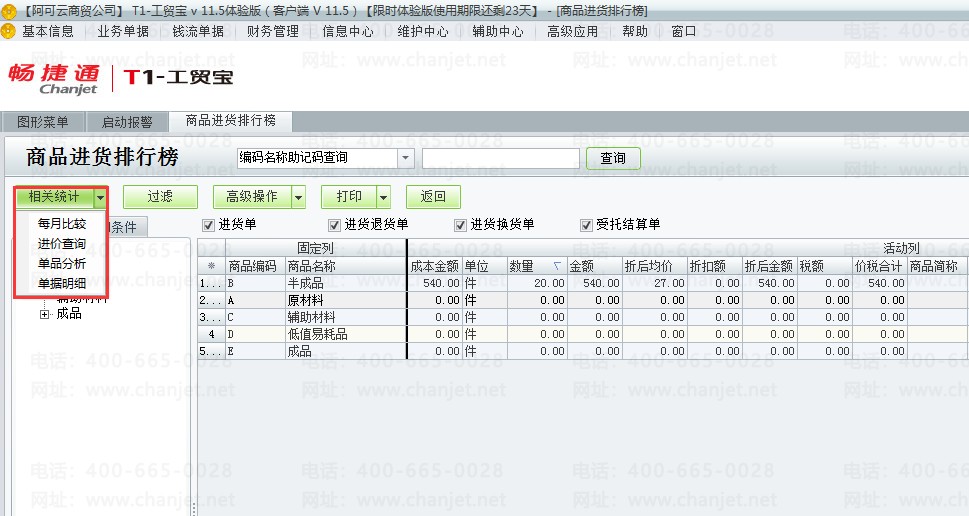Open the 财务管理 menu
Image resolution: width=969 pixels, height=516 pixels.
click(x=273, y=31)
